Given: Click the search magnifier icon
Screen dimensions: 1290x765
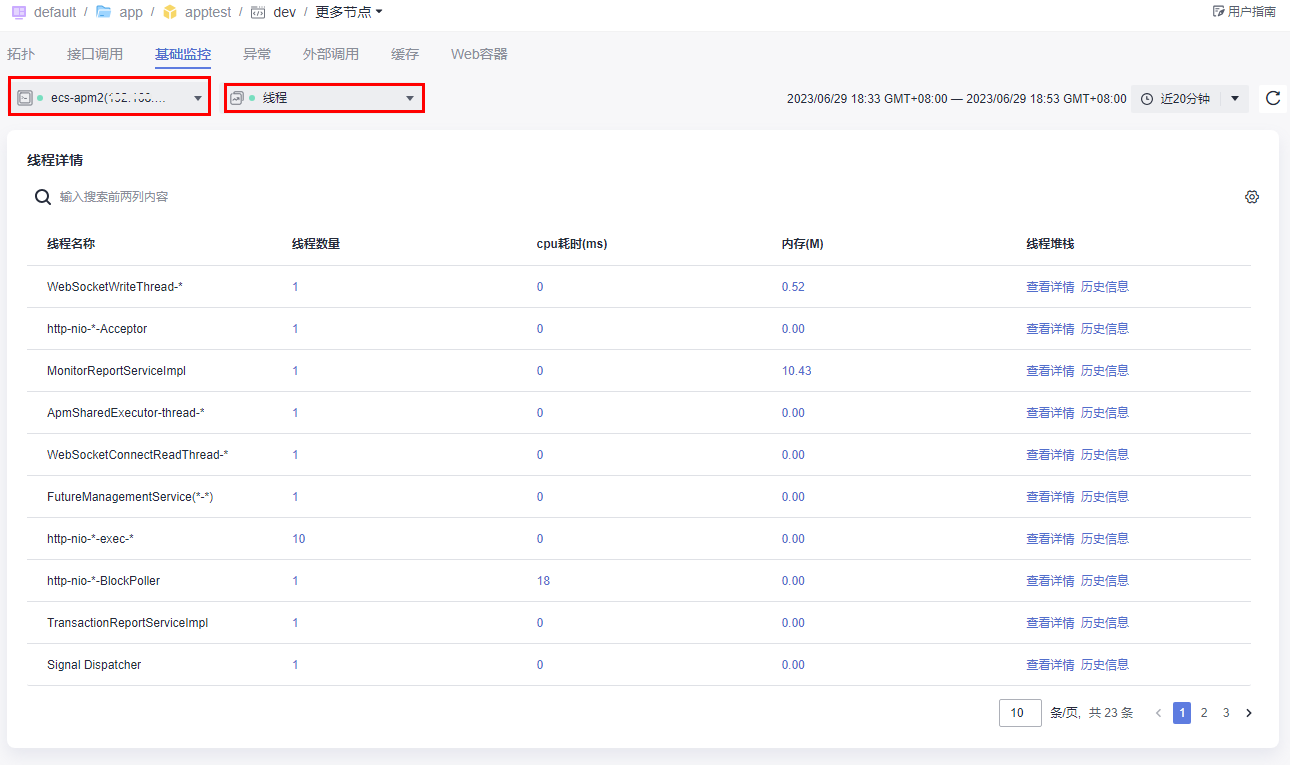Looking at the screenshot, I should [x=43, y=197].
